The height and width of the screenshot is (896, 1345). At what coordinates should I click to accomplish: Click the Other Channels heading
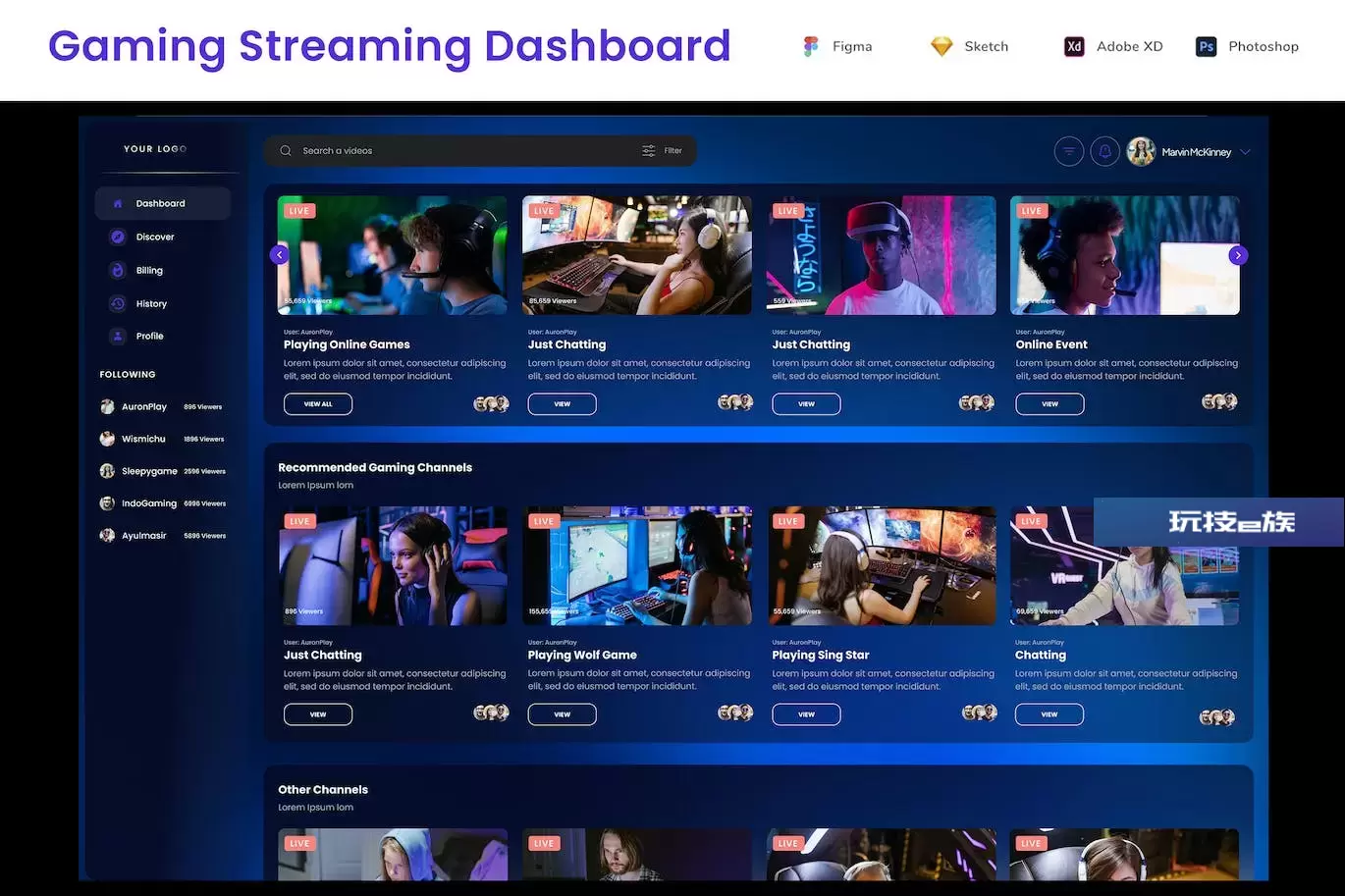[323, 789]
